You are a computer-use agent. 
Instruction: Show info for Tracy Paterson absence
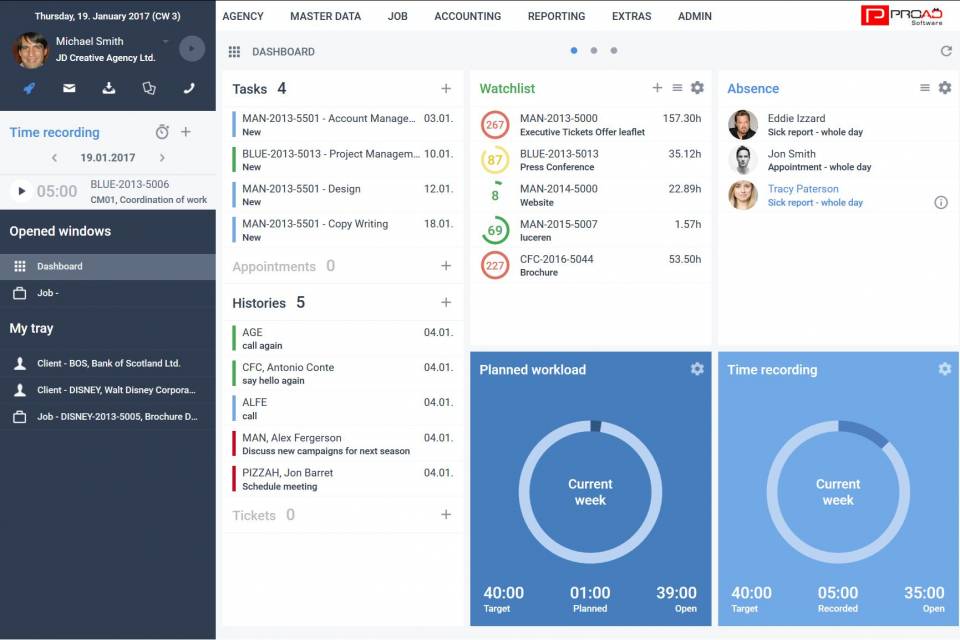click(x=940, y=202)
